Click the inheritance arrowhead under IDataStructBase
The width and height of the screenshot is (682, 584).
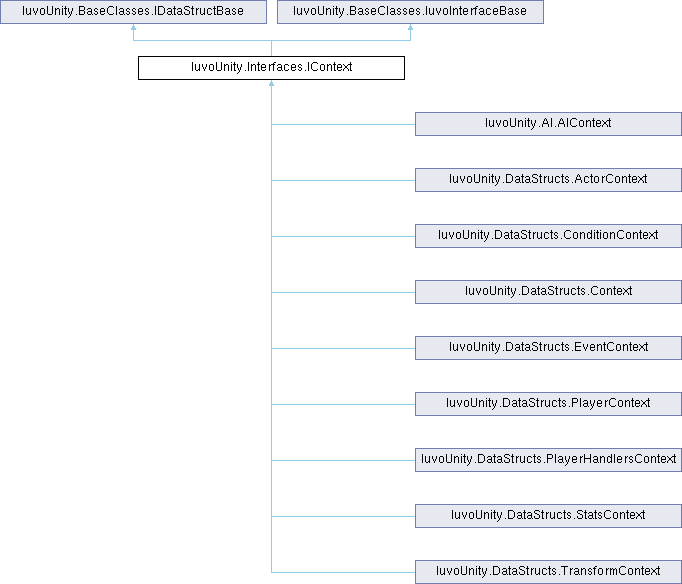point(133,30)
